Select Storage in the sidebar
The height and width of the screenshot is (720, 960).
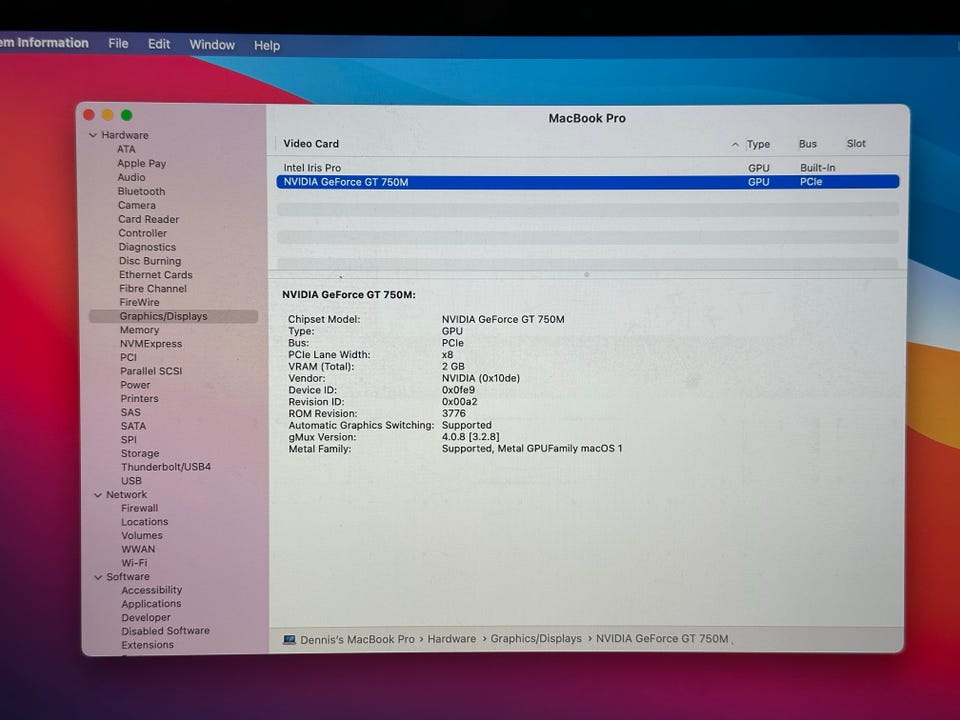140,454
